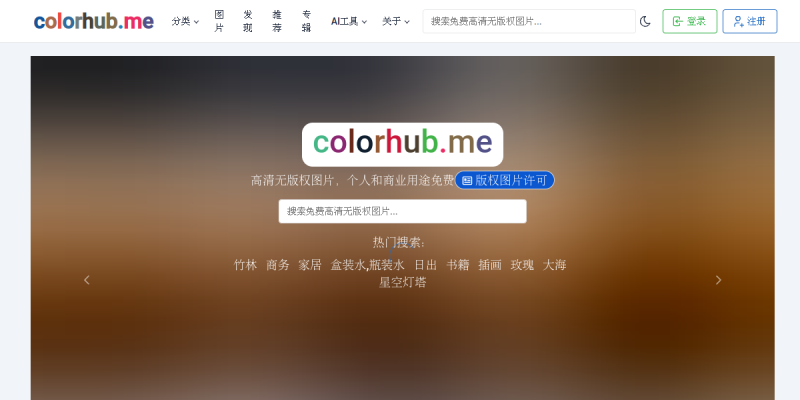The width and height of the screenshot is (800, 400).
Task: Open the 发现 navigation item
Action: click(248, 21)
